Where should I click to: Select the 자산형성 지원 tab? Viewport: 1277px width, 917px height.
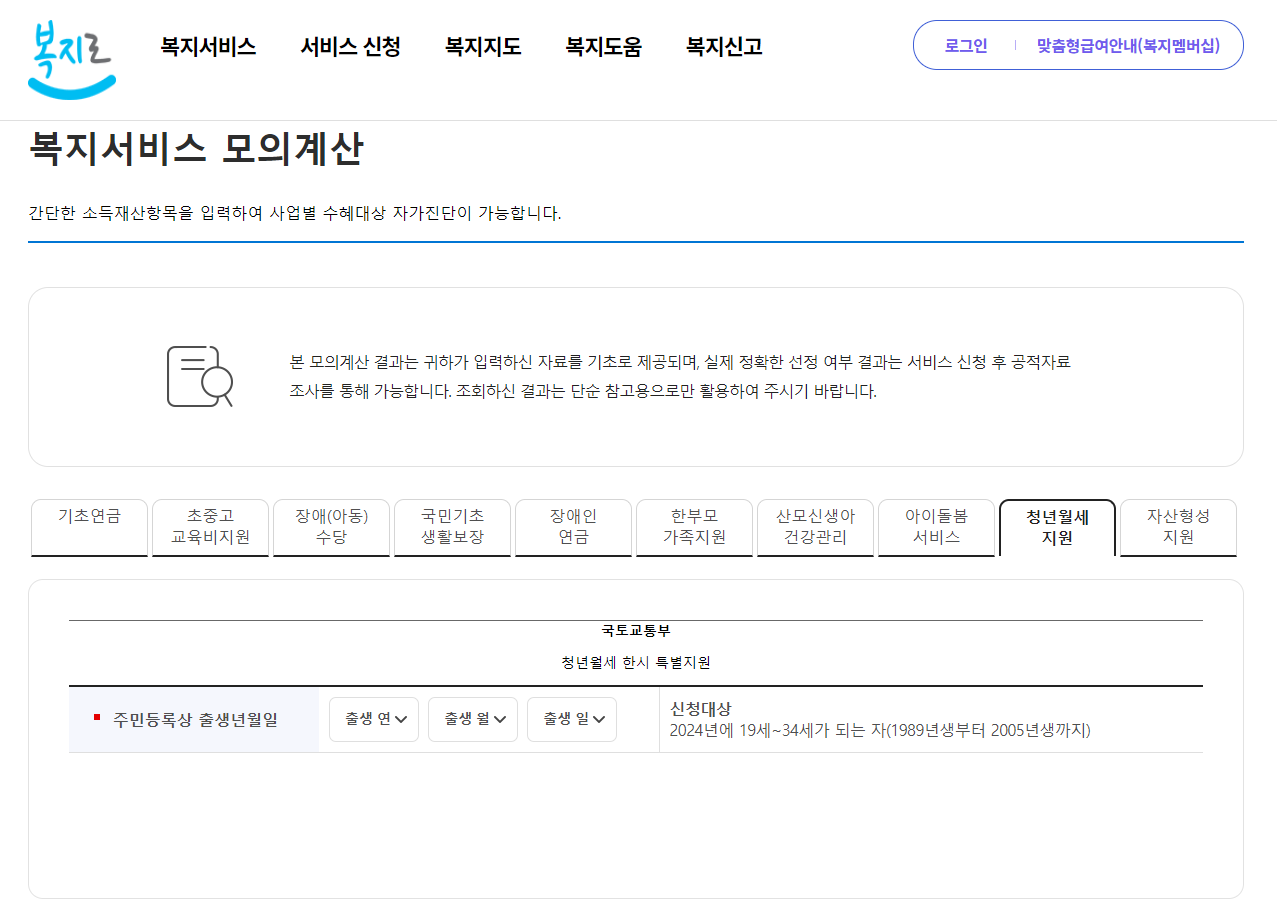[1179, 527]
